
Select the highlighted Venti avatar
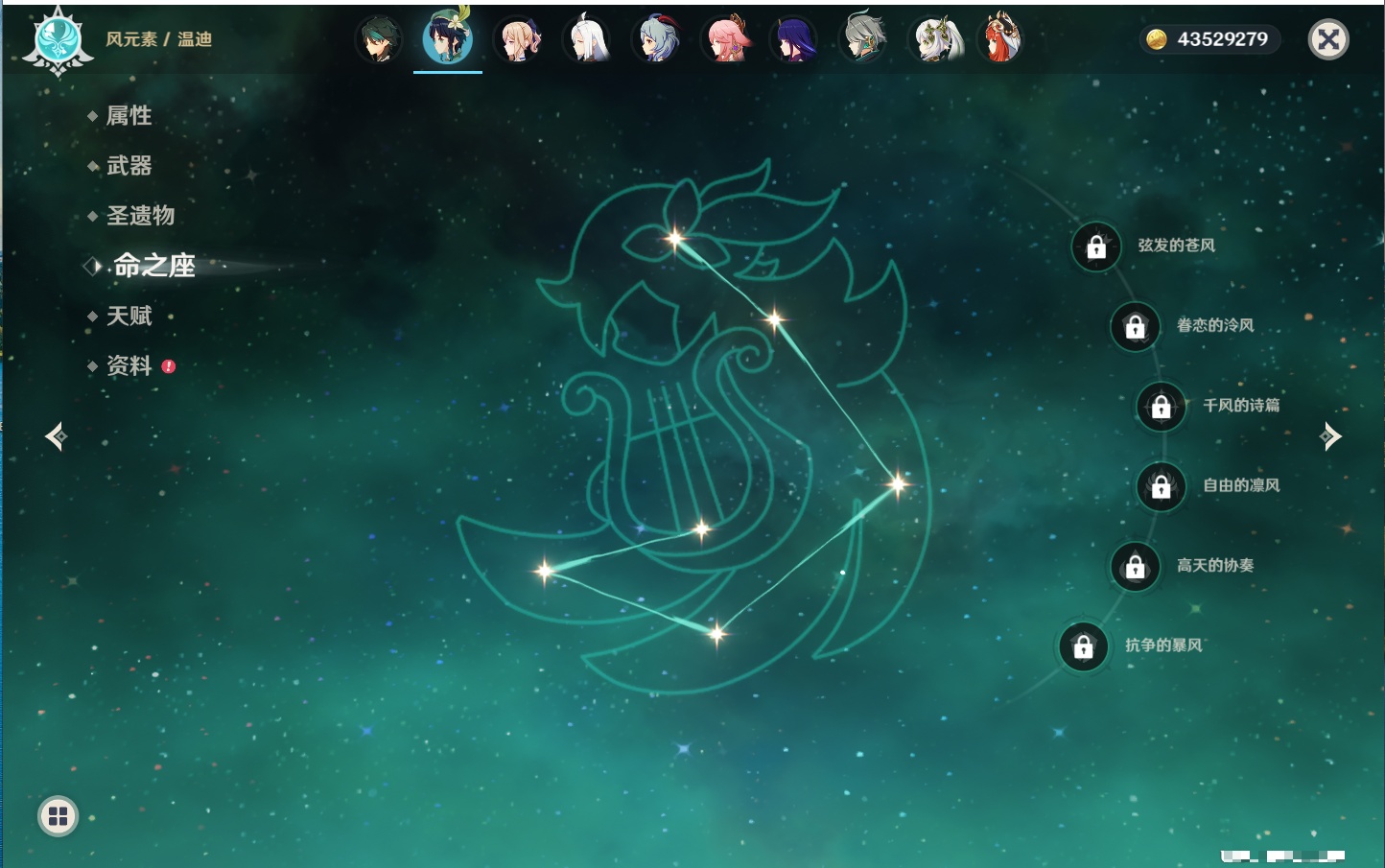tap(448, 38)
